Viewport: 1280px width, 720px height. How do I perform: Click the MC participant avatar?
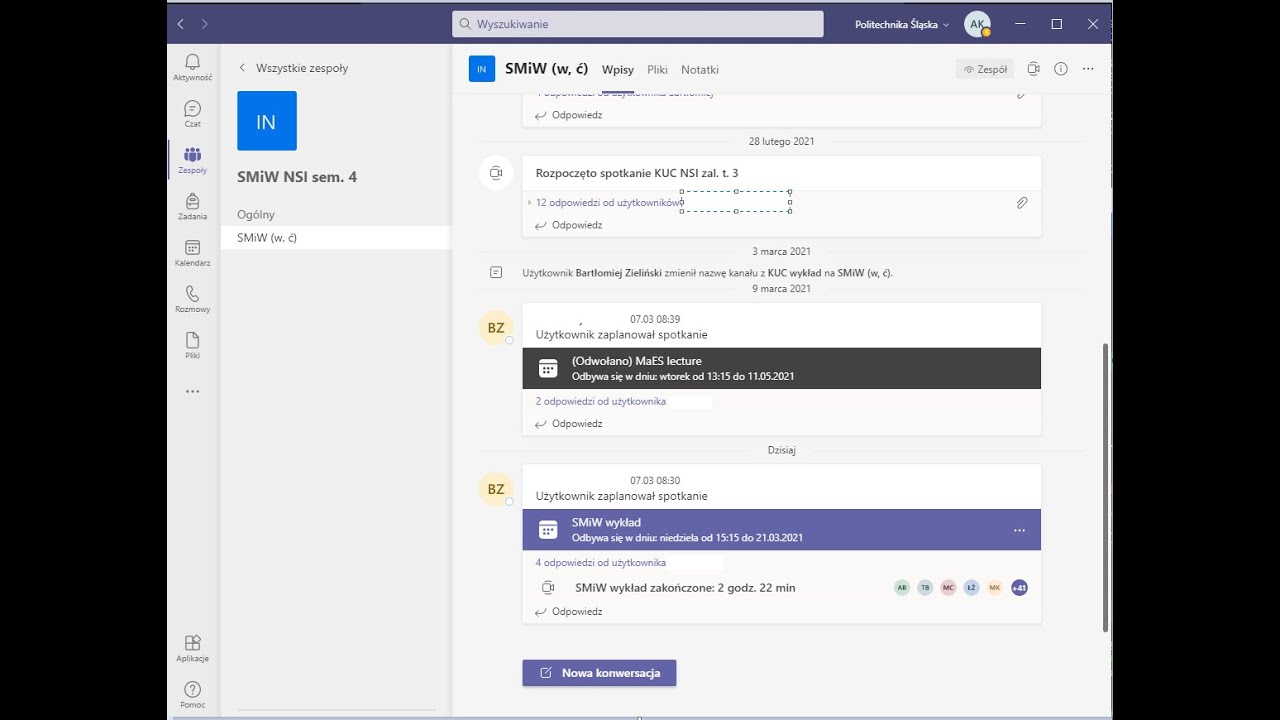pos(948,588)
